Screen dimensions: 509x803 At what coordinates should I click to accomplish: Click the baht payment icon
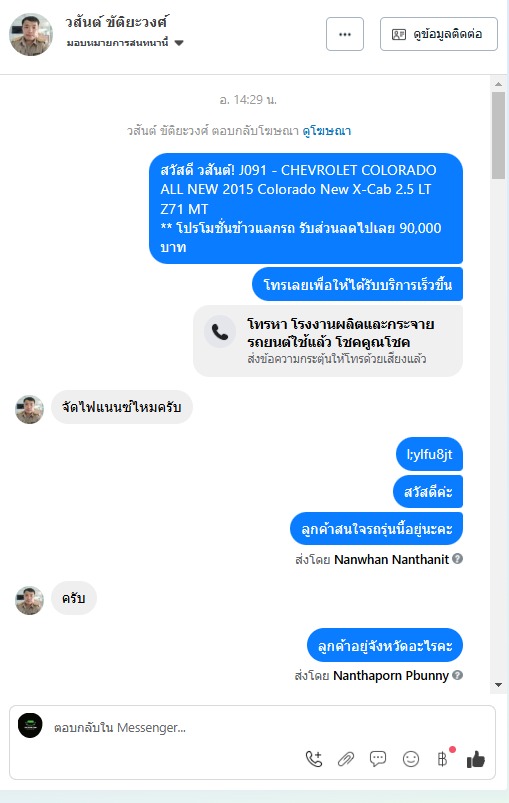pos(442,758)
